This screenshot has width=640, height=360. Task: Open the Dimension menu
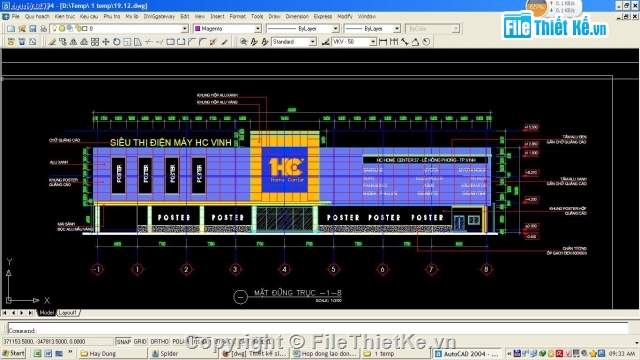pyautogui.click(x=297, y=16)
